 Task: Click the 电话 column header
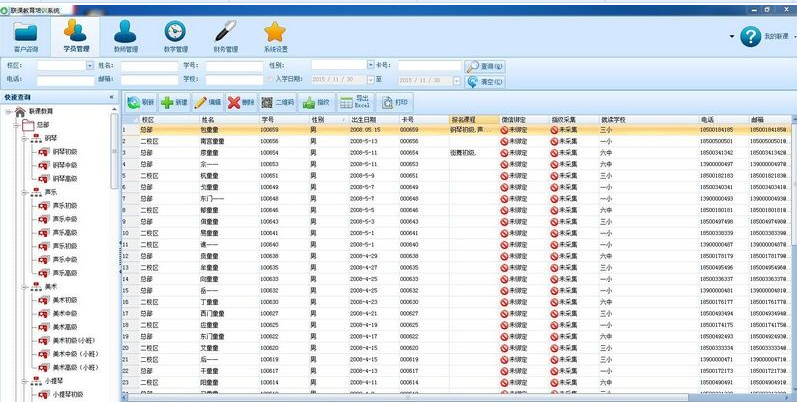click(x=724, y=120)
